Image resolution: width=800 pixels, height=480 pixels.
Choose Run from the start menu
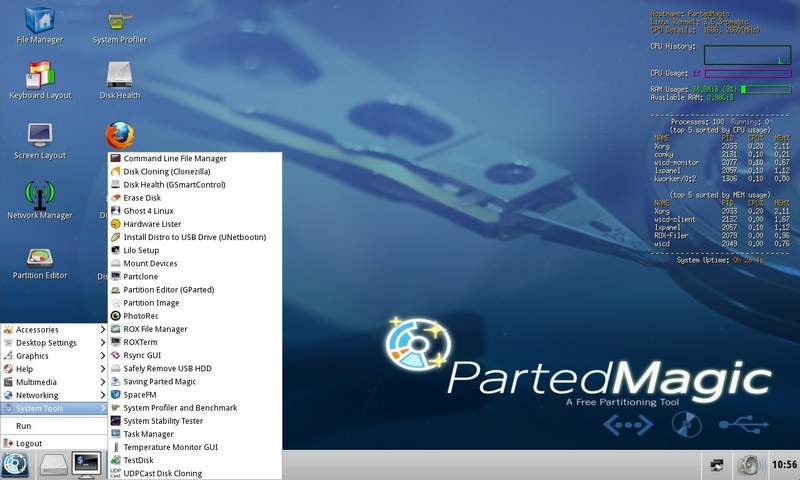54,425
